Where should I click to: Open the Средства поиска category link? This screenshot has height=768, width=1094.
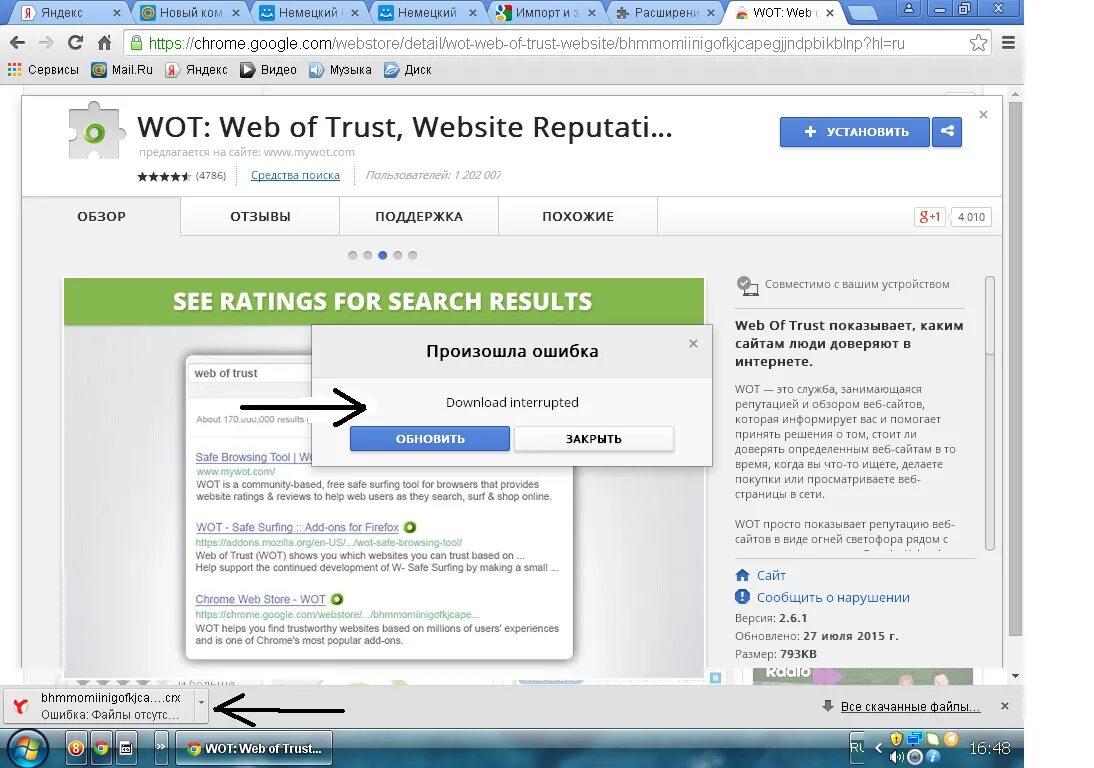click(x=295, y=175)
